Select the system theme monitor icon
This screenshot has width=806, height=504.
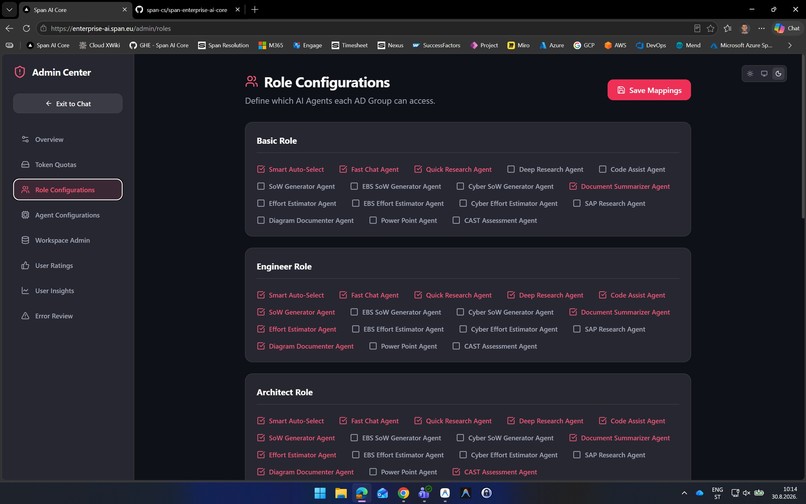click(764, 74)
